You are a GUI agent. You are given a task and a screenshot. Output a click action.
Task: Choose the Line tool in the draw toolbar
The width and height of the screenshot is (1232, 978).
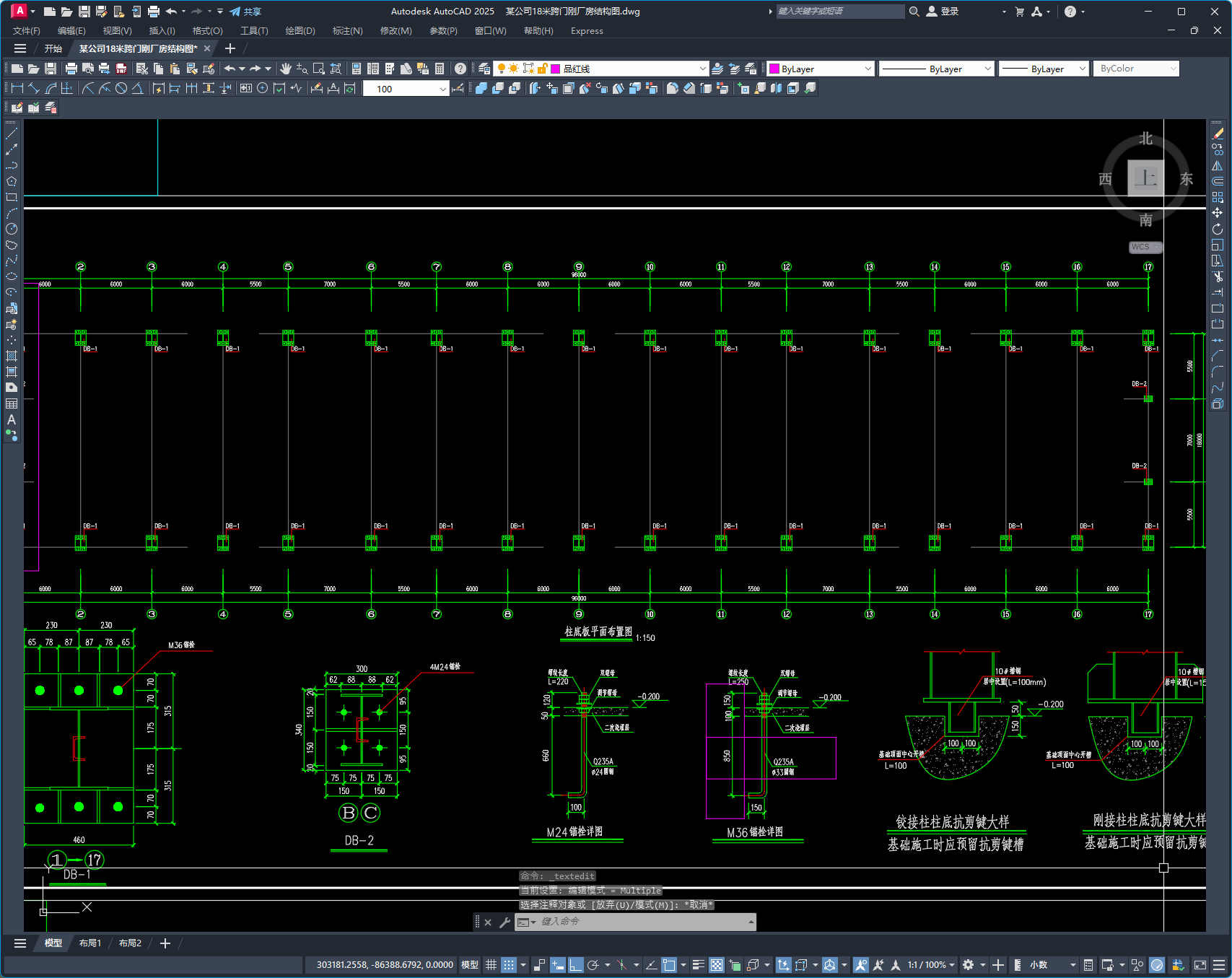tap(12, 134)
